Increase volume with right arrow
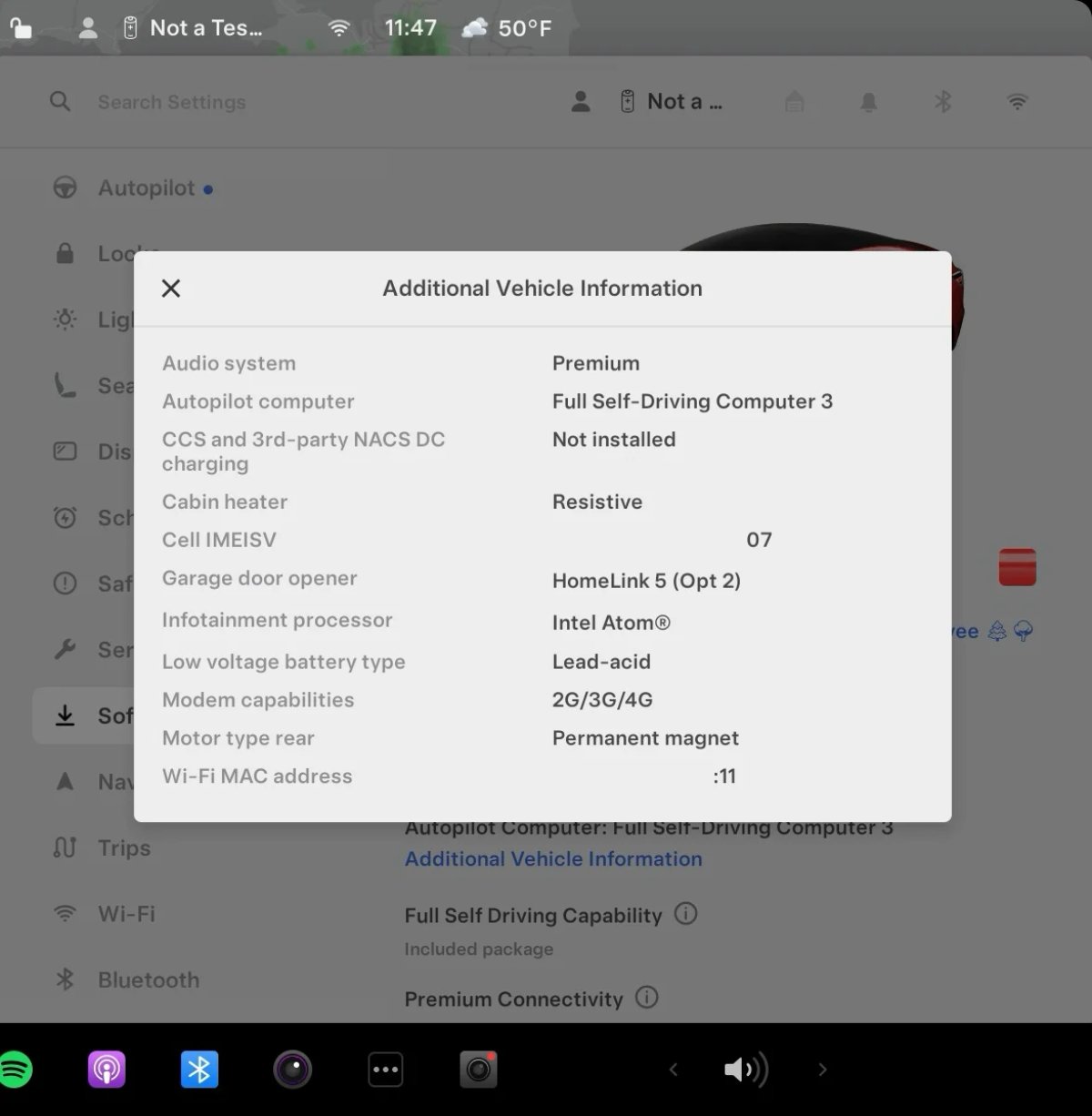This screenshot has height=1116, width=1092. pos(822,1070)
